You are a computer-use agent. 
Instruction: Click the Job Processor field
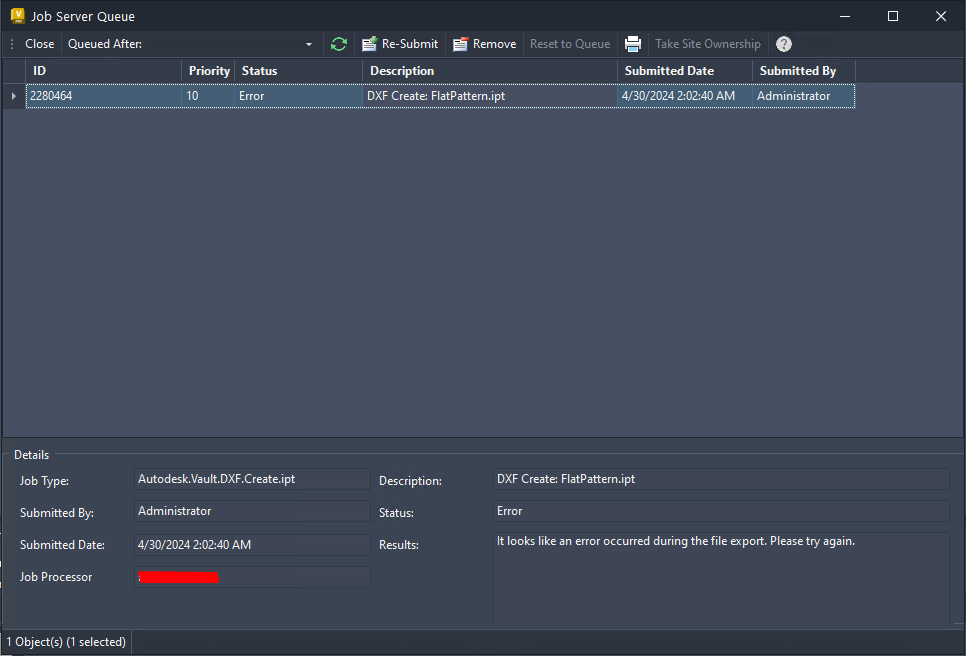click(252, 577)
